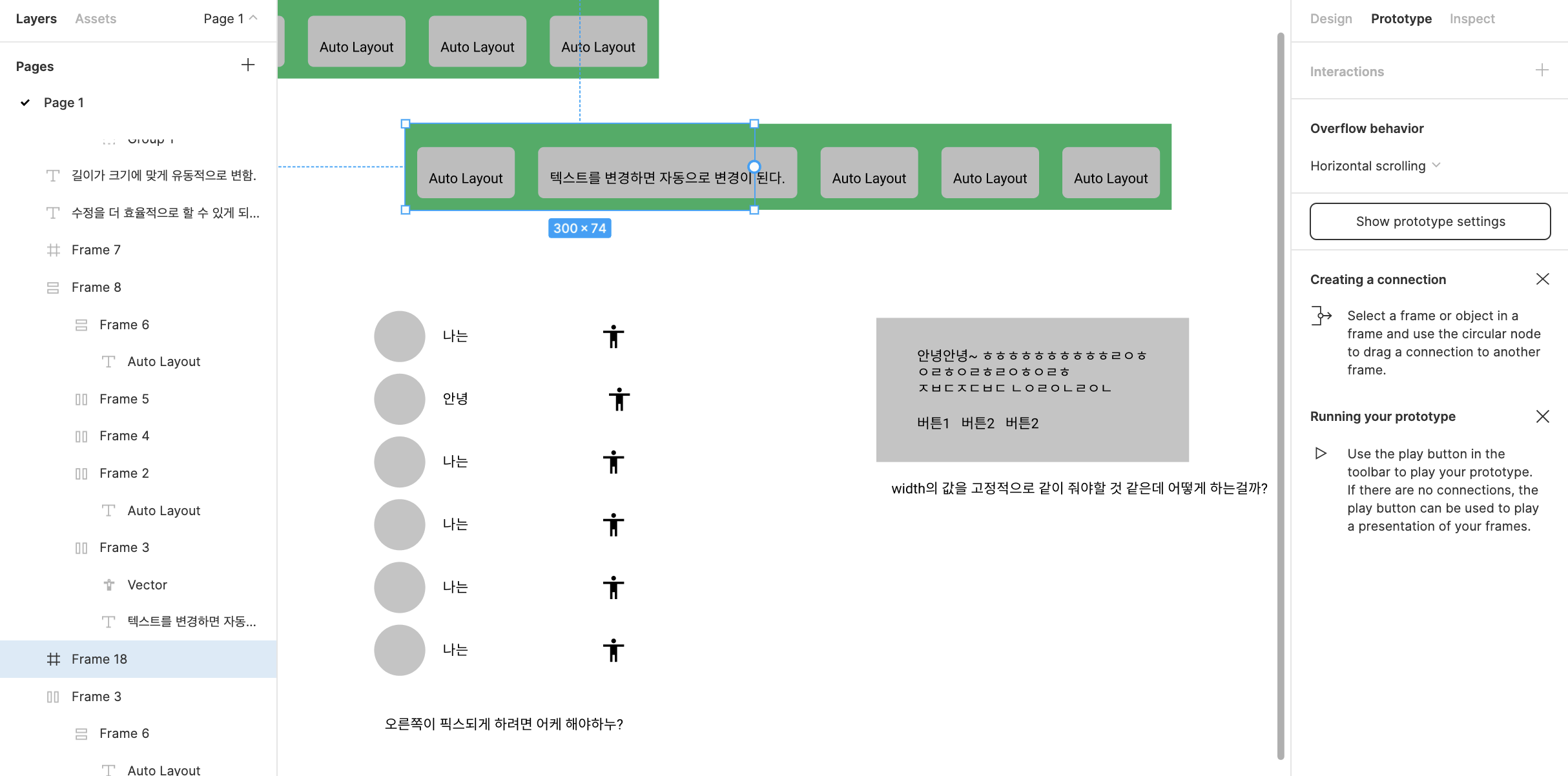Open the Horizontal scrolling overflow dropdown

point(1376,166)
